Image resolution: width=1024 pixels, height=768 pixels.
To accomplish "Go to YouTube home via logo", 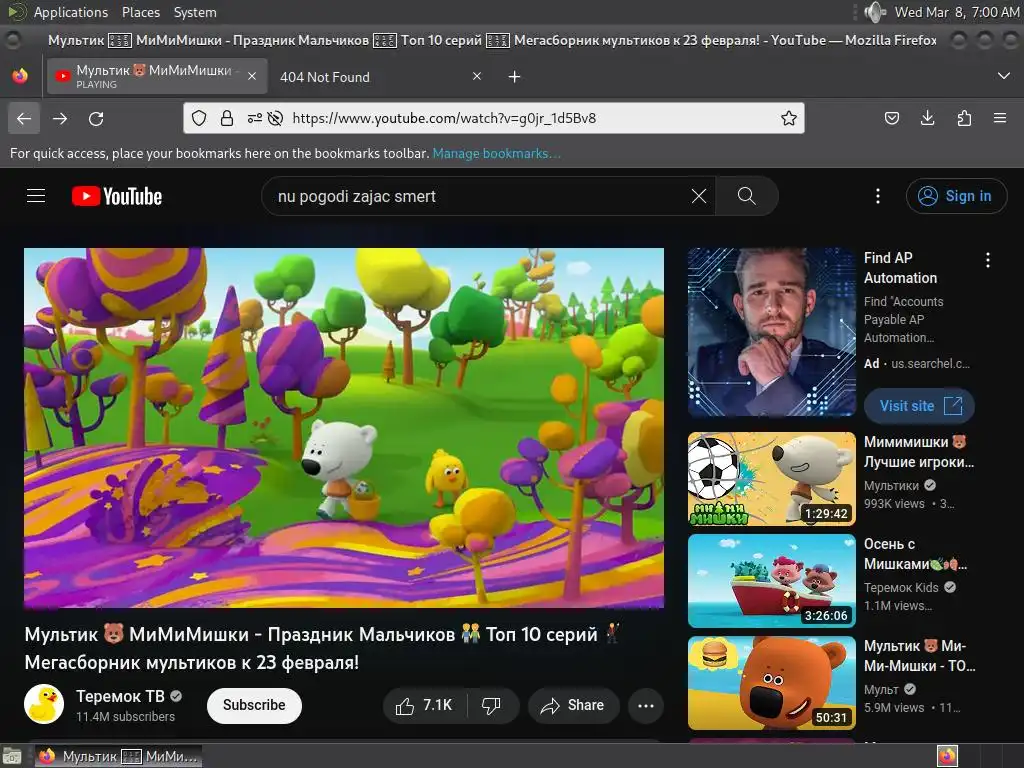I will [117, 196].
